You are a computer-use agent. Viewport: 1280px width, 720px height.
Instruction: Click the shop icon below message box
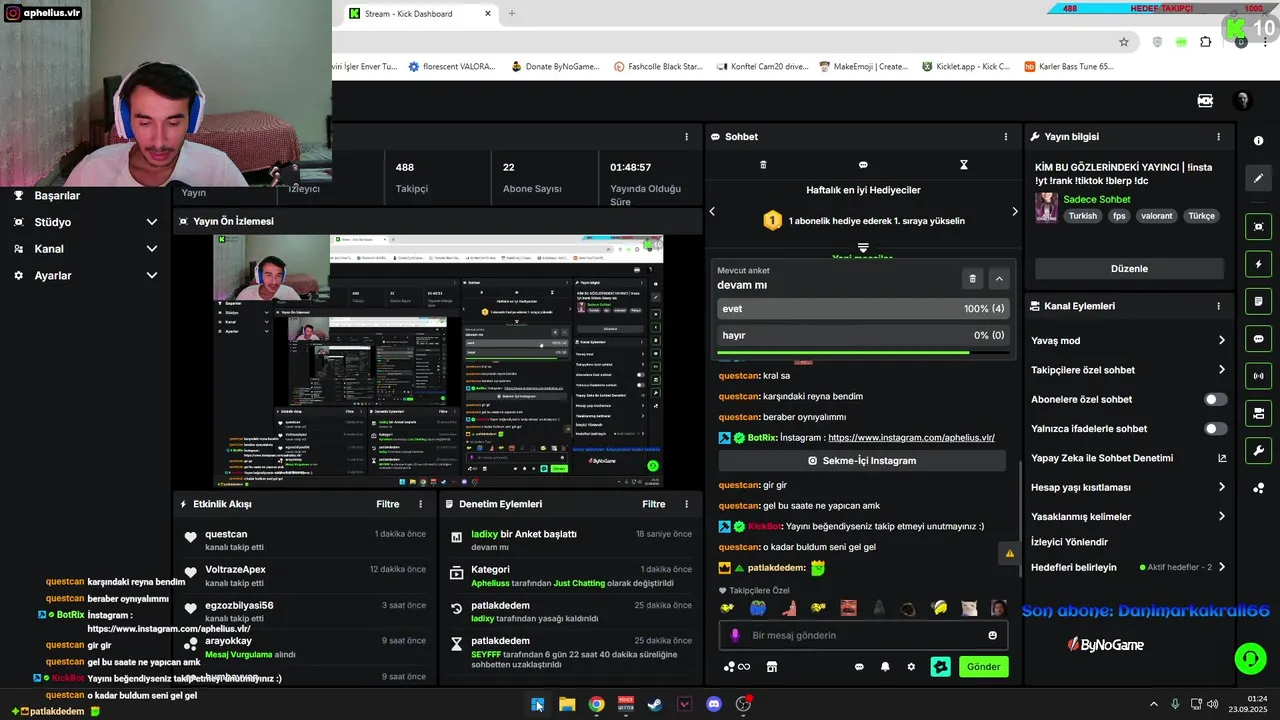(x=772, y=667)
